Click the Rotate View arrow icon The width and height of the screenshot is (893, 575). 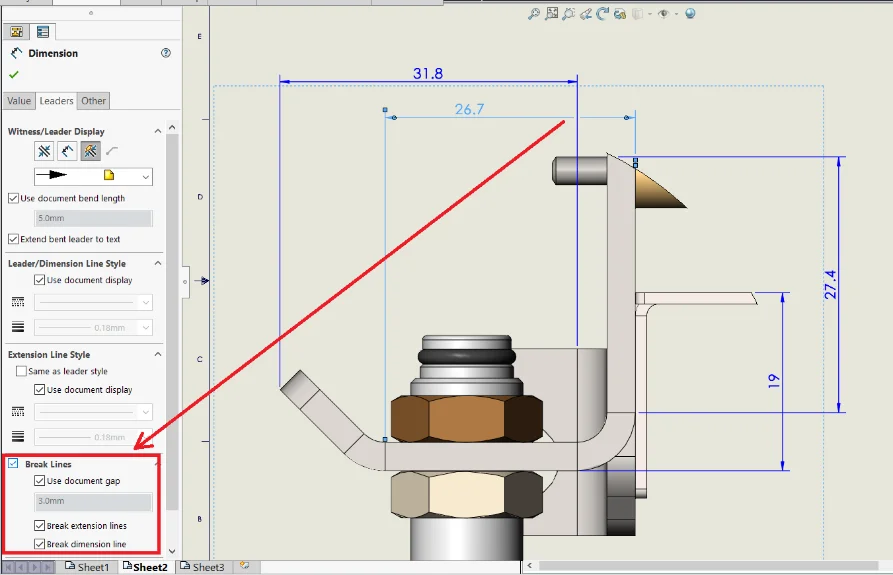601,14
